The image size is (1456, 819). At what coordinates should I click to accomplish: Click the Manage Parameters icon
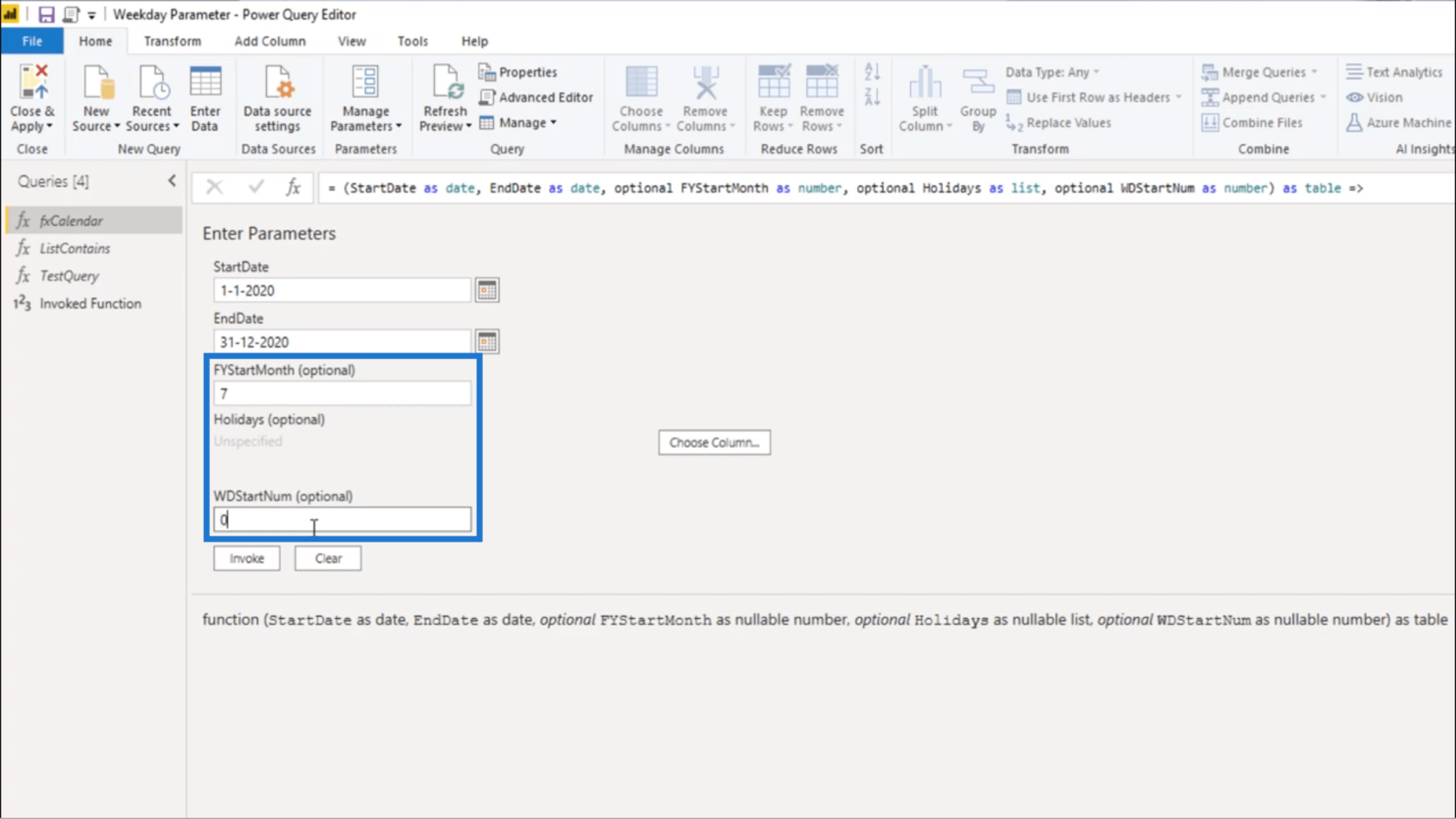pos(365,82)
